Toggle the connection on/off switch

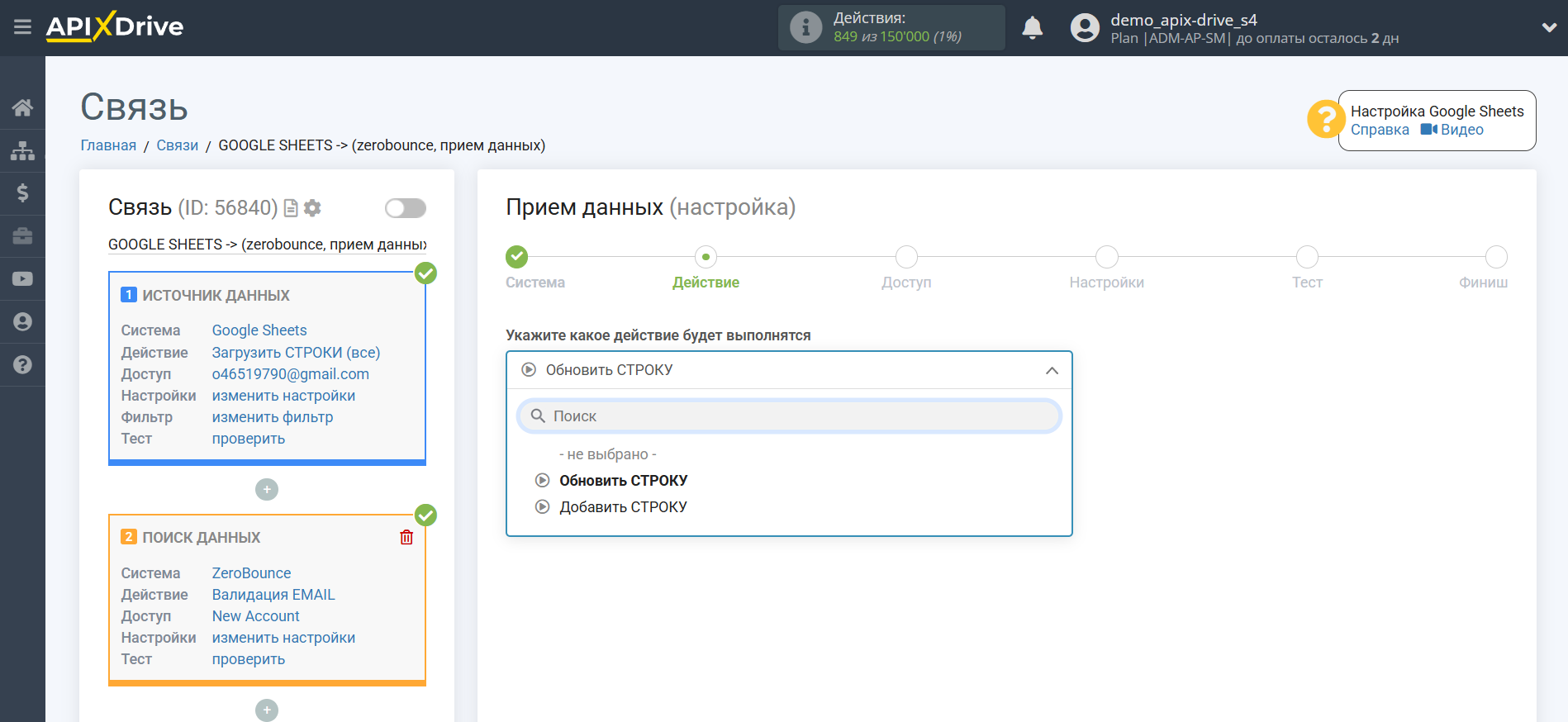pyautogui.click(x=405, y=208)
